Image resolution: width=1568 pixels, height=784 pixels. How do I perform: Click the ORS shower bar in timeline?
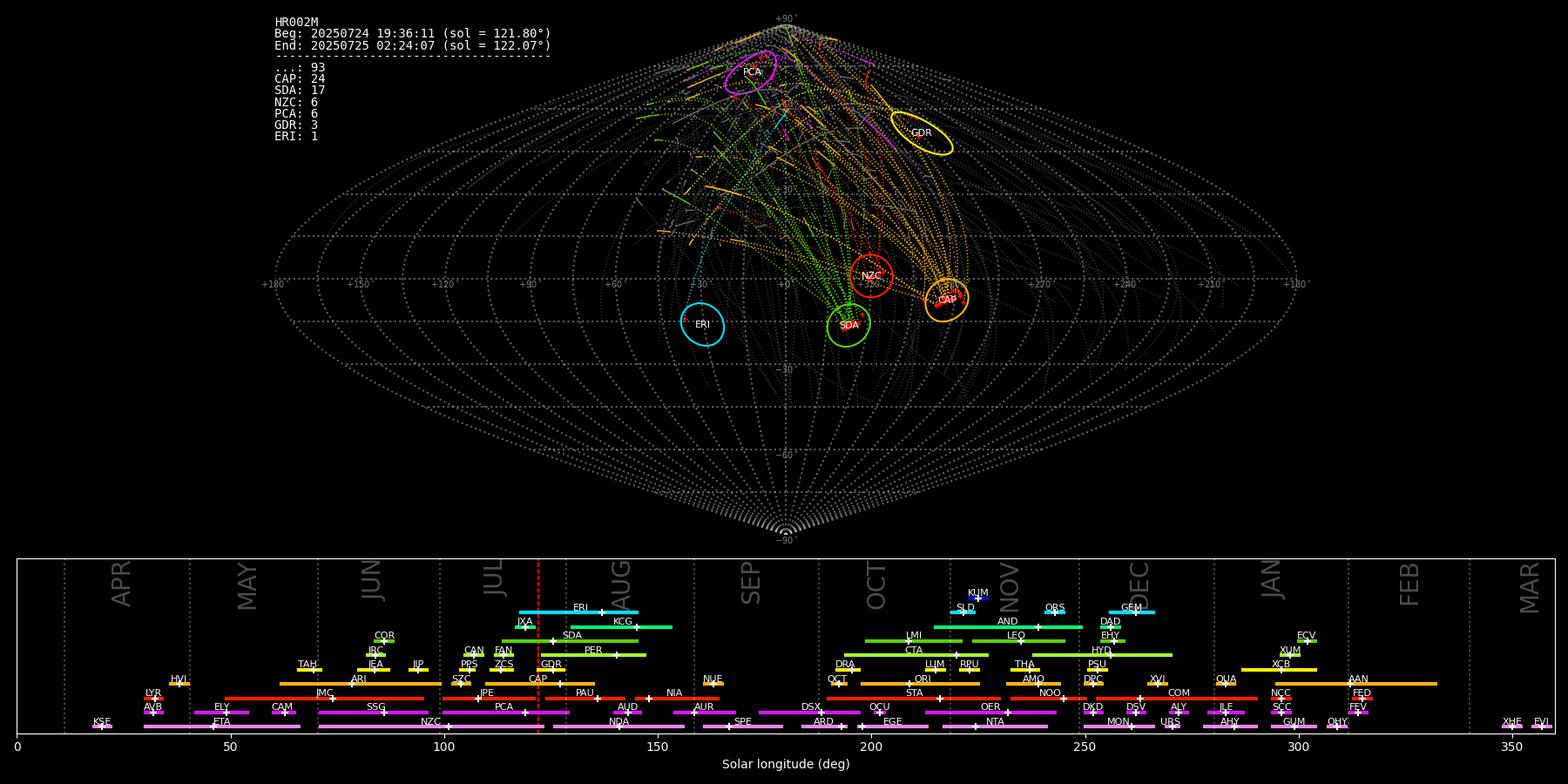[x=1055, y=612]
